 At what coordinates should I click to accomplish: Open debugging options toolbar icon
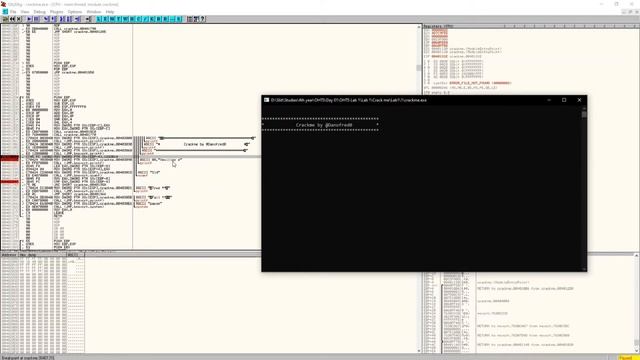coord(189,19)
